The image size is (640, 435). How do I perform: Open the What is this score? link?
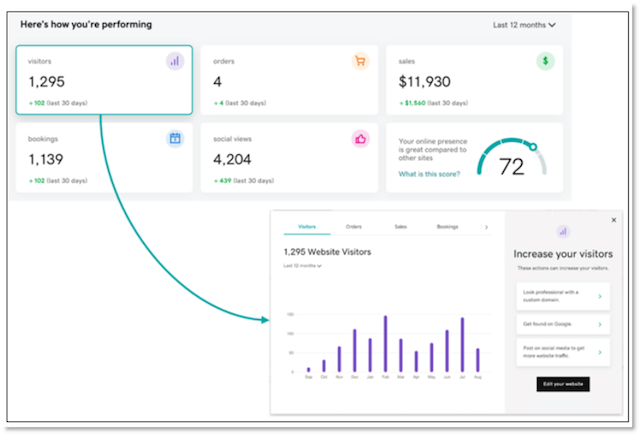coord(428,174)
